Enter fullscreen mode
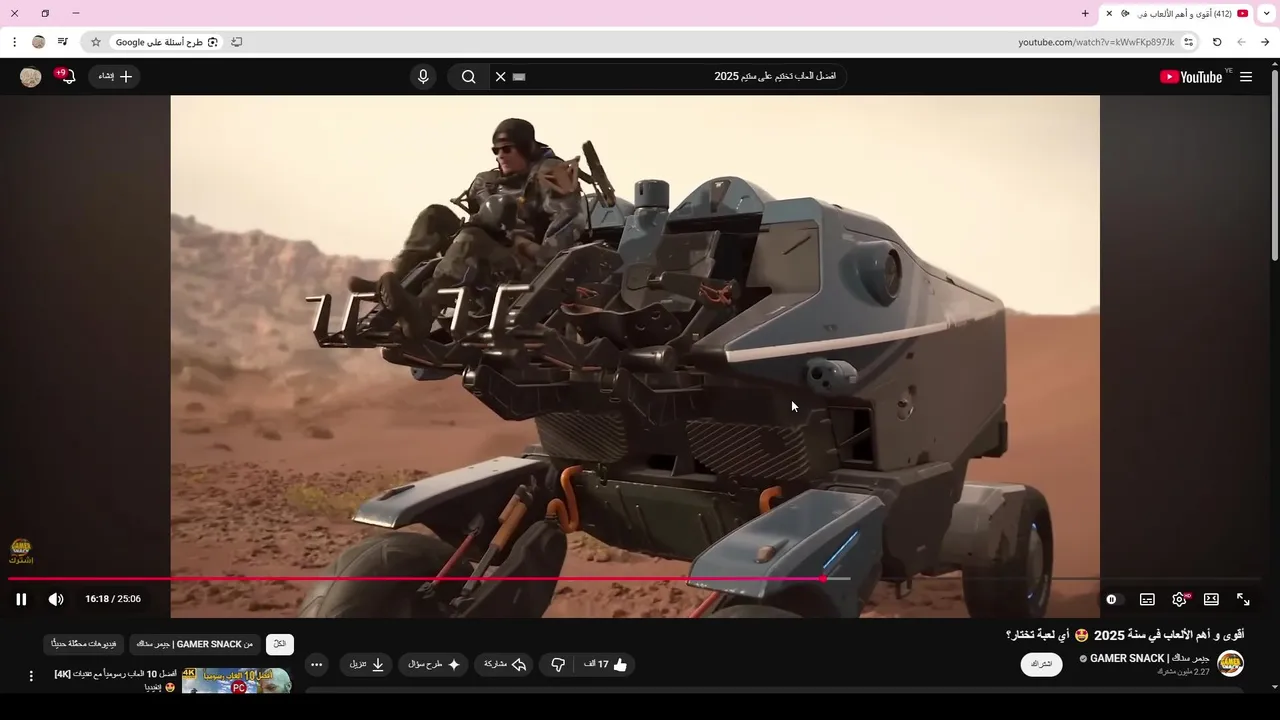 (1243, 599)
